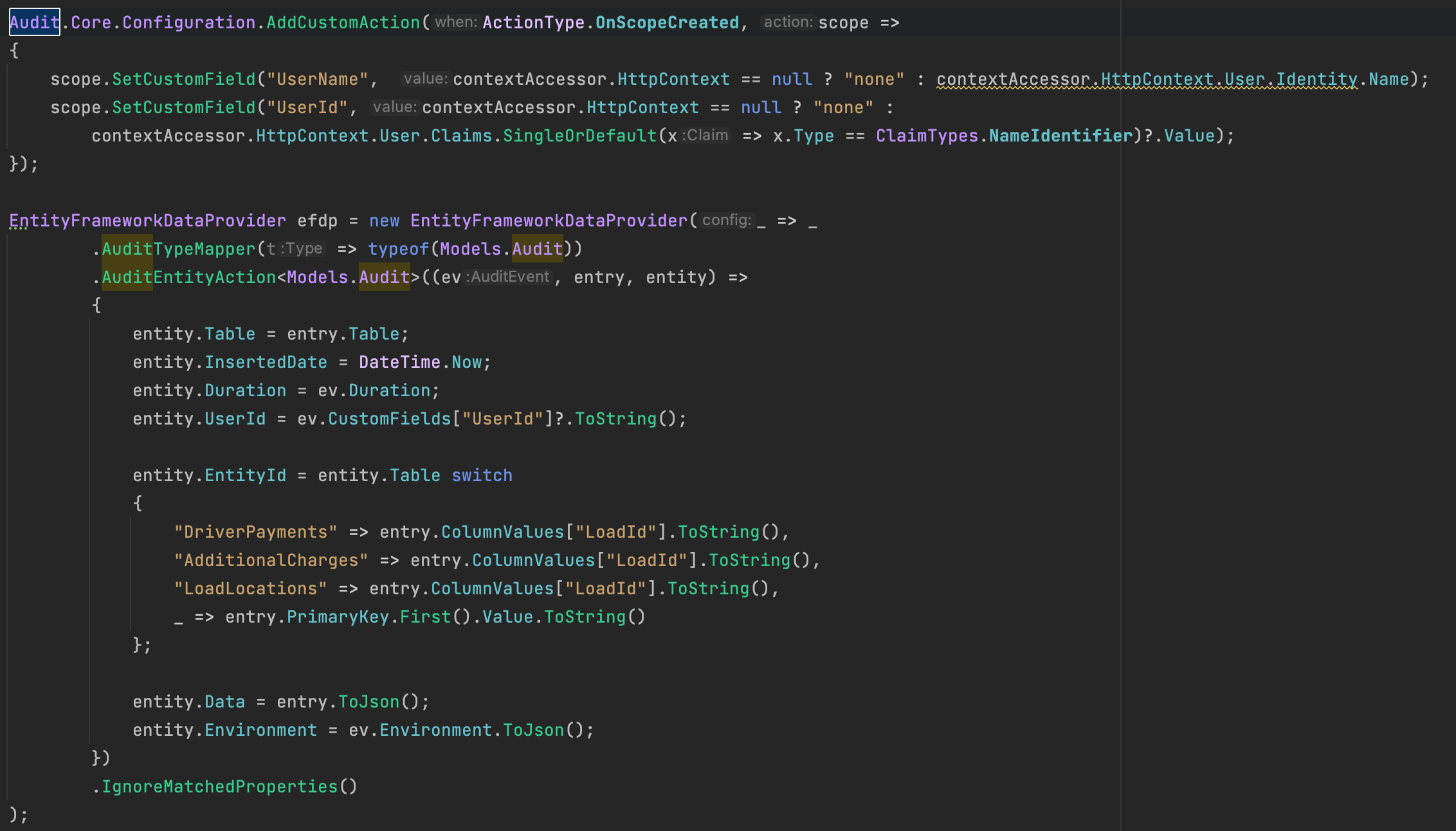Image resolution: width=1456 pixels, height=831 pixels.
Task: Click the underlined contextAccessor.HttpContext.User.Identity warning
Action: coord(1145,78)
